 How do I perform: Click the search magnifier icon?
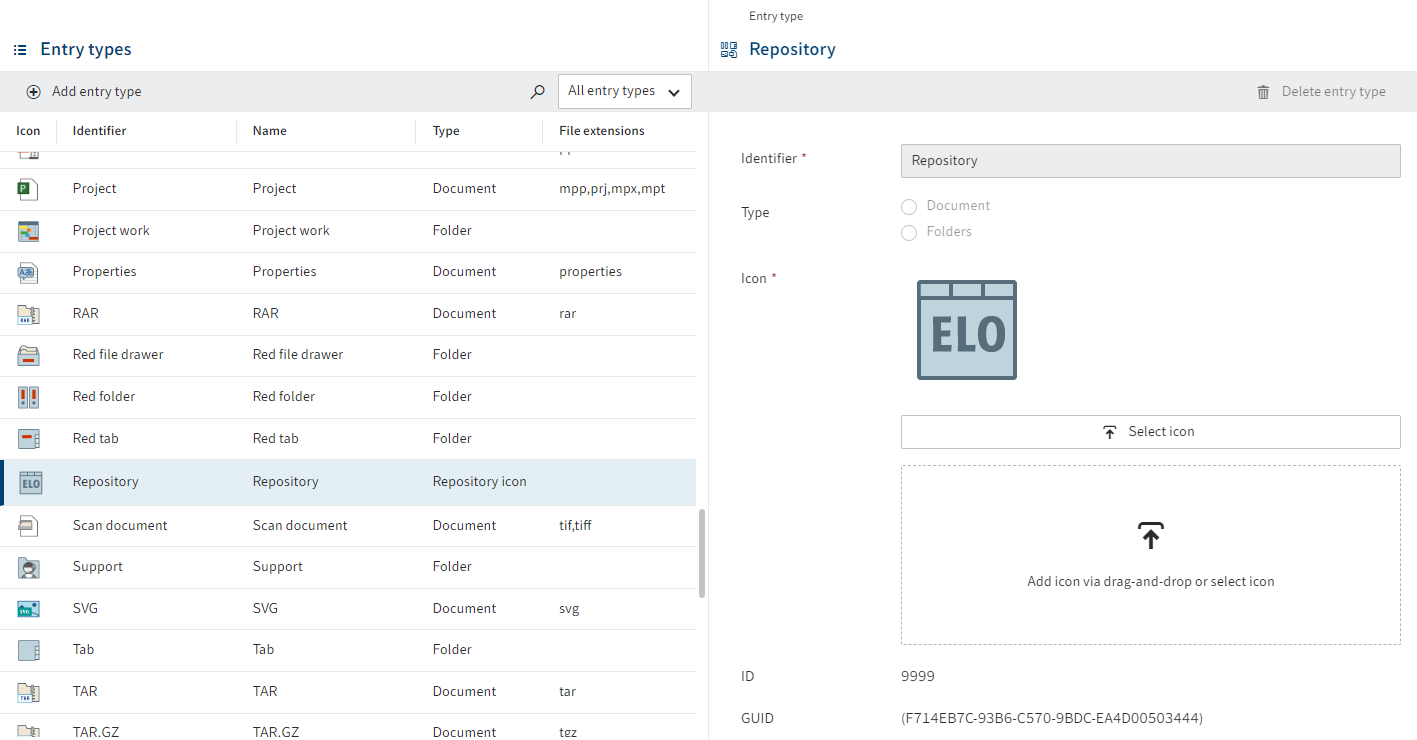538,91
